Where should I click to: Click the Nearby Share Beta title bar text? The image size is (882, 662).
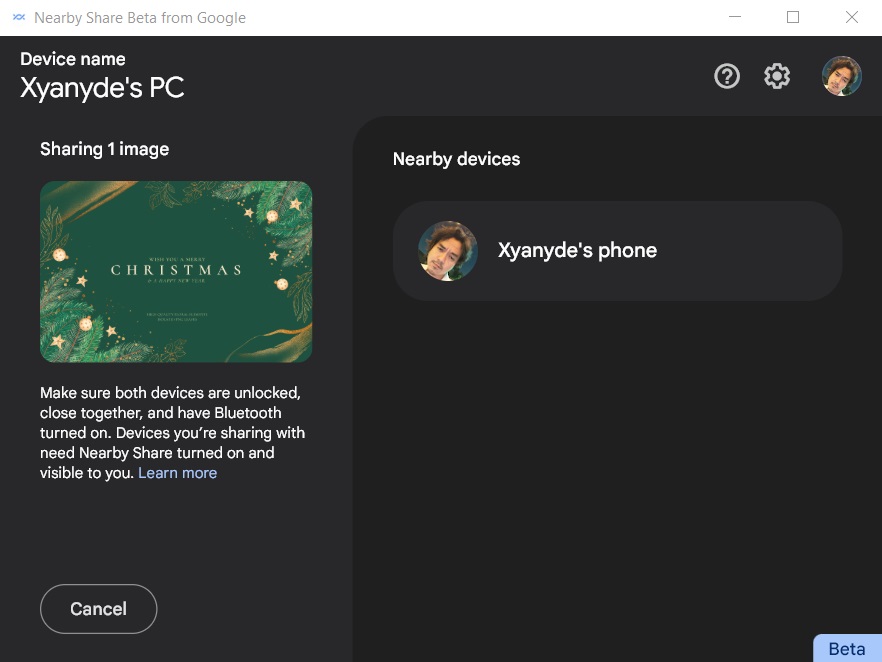139,17
